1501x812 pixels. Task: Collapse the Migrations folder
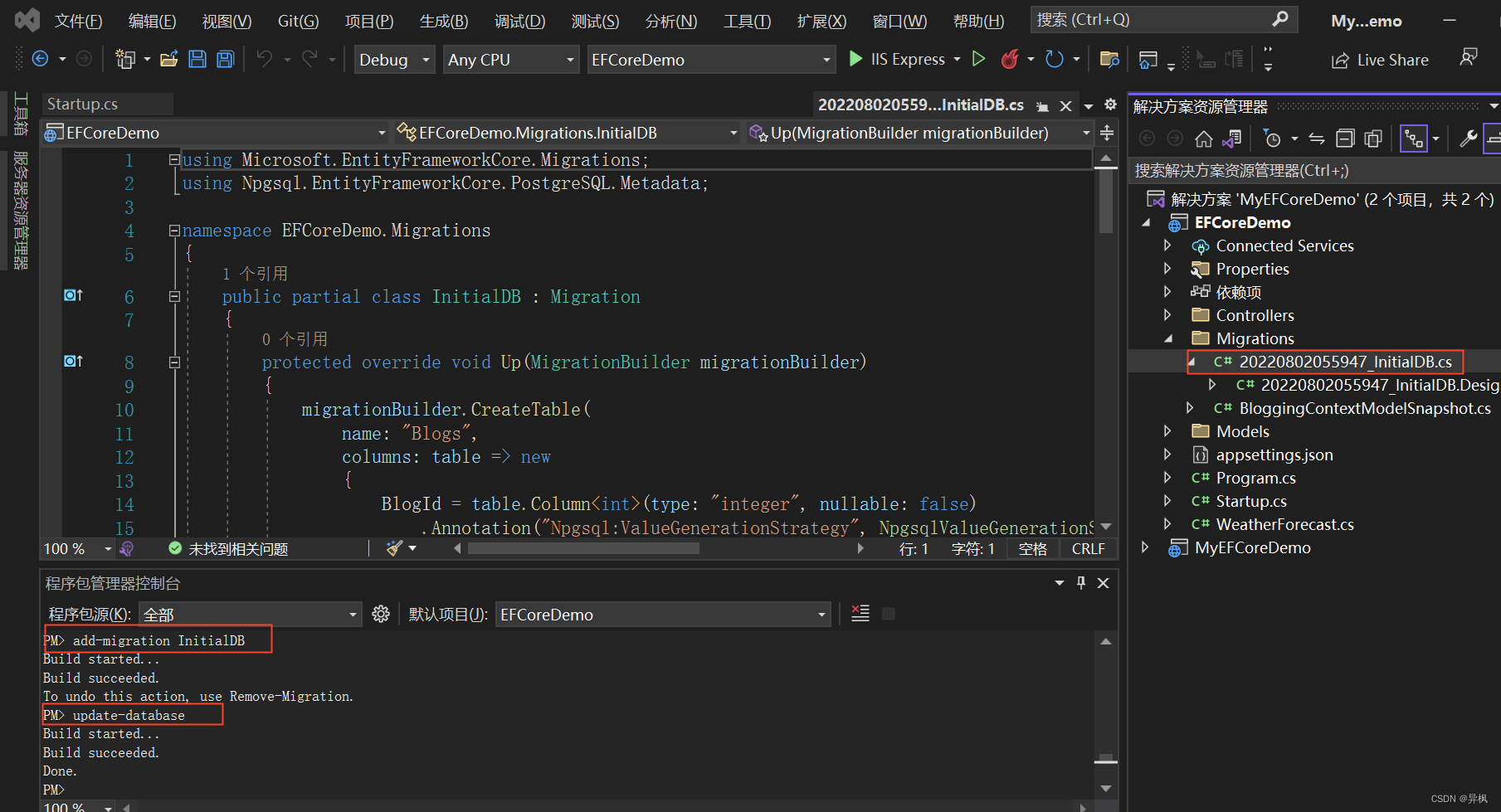(x=1168, y=338)
